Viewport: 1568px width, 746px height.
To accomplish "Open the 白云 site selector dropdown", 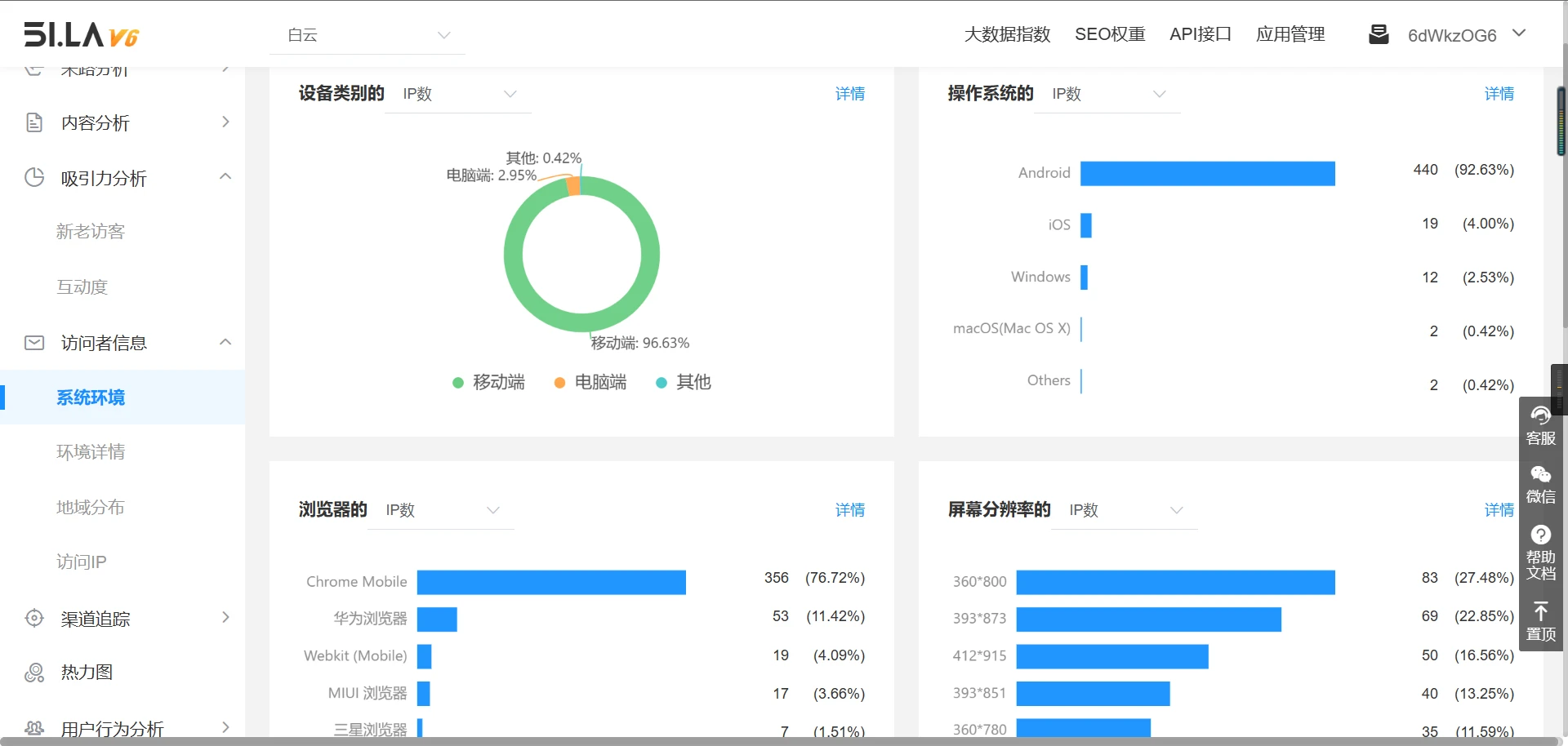I will [367, 35].
